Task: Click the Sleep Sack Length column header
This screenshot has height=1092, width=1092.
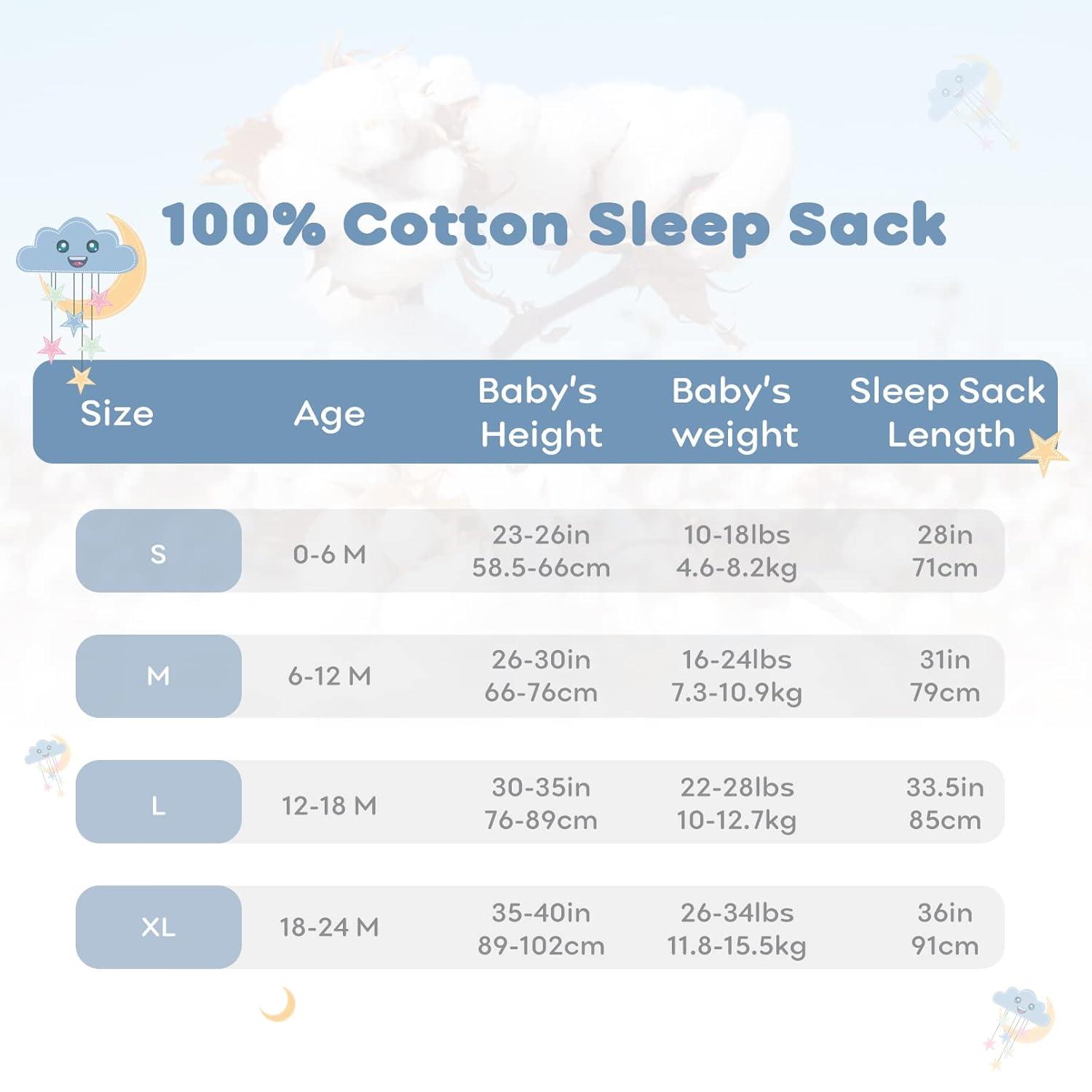Action: [x=948, y=413]
